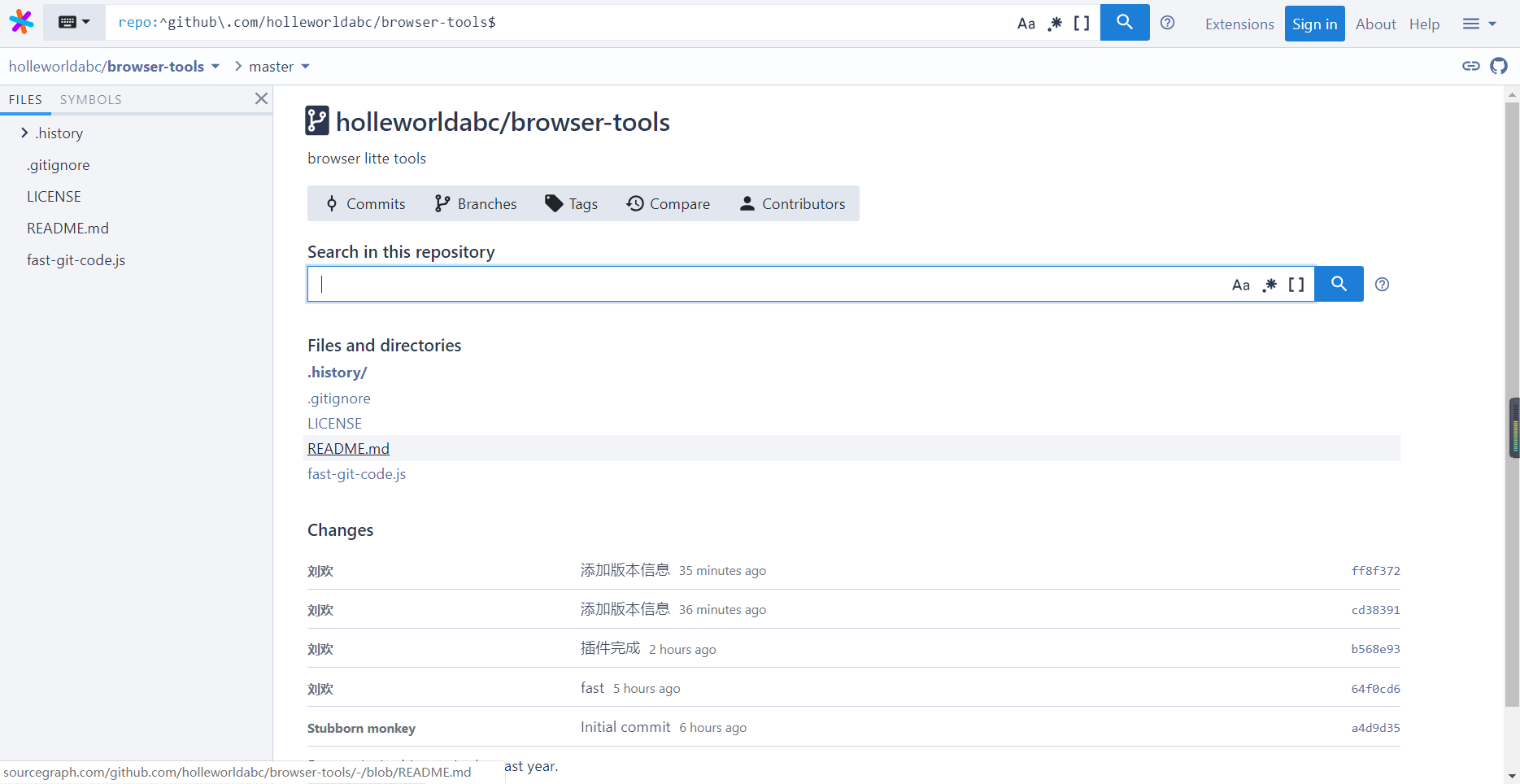Open the Commits tab
This screenshot has width=1520, height=784.
point(365,203)
